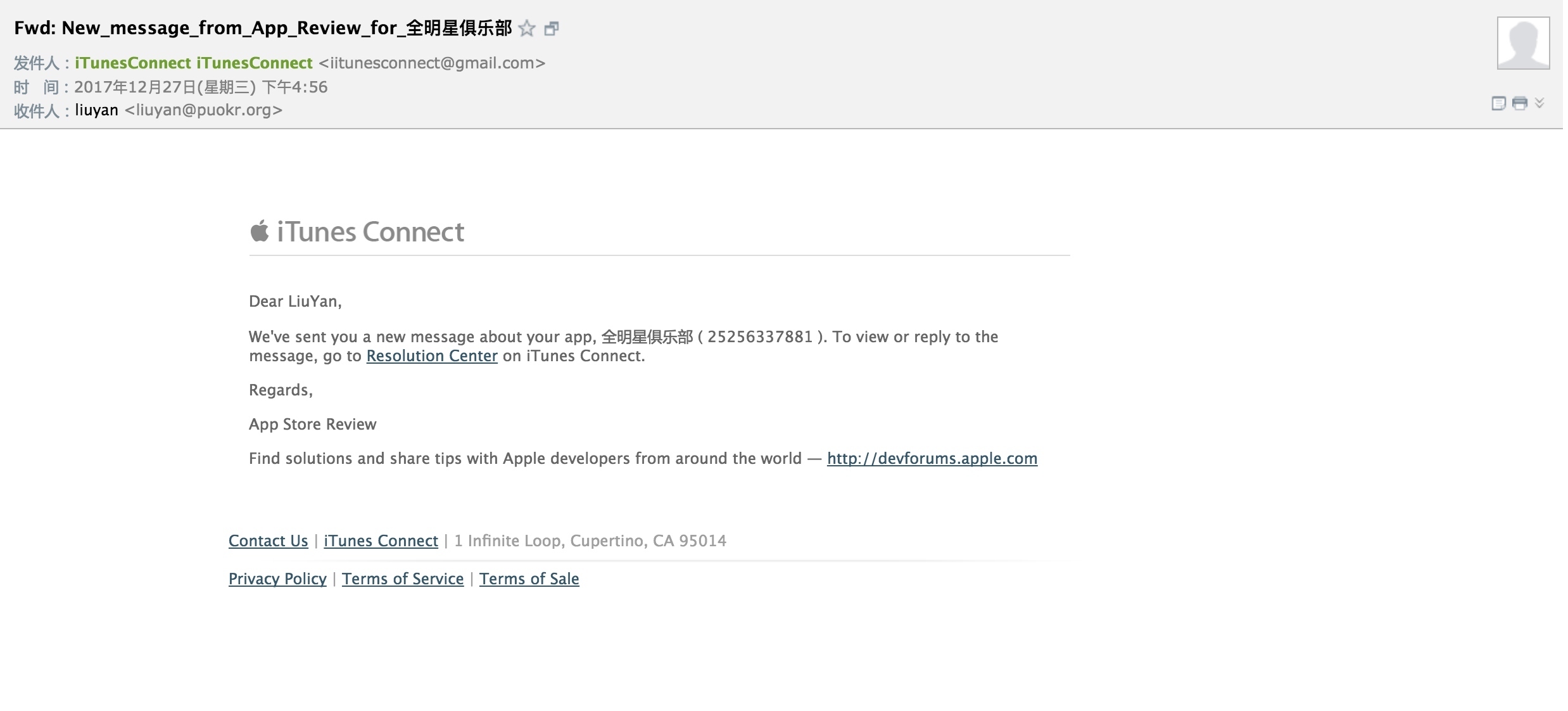Click the Apple logo in email body
This screenshot has height=711, width=1568.
pyautogui.click(x=260, y=231)
